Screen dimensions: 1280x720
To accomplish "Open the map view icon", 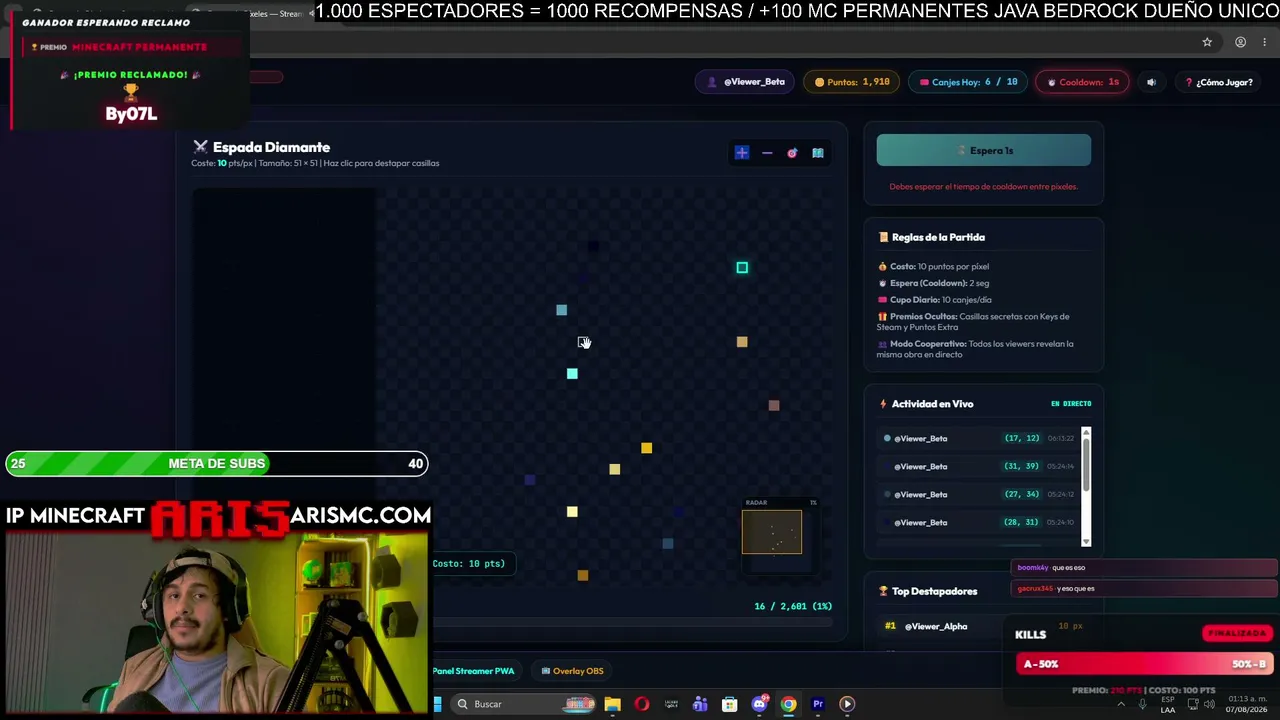I will click(x=818, y=153).
